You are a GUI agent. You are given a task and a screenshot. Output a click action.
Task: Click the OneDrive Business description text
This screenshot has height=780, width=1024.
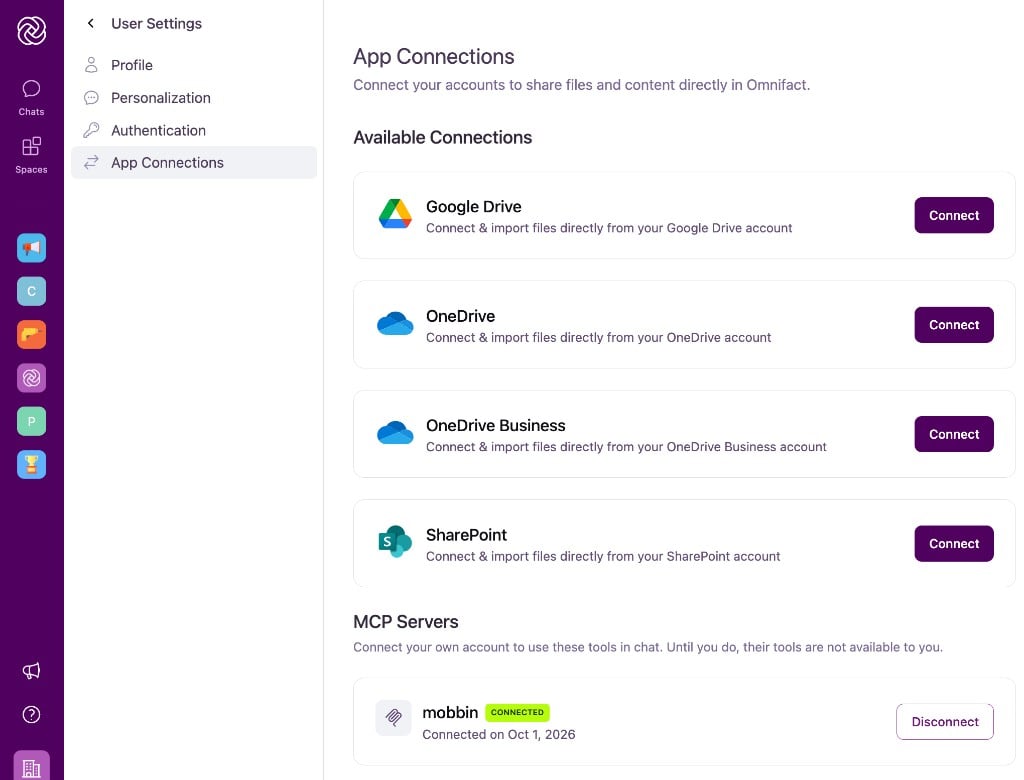(626, 447)
